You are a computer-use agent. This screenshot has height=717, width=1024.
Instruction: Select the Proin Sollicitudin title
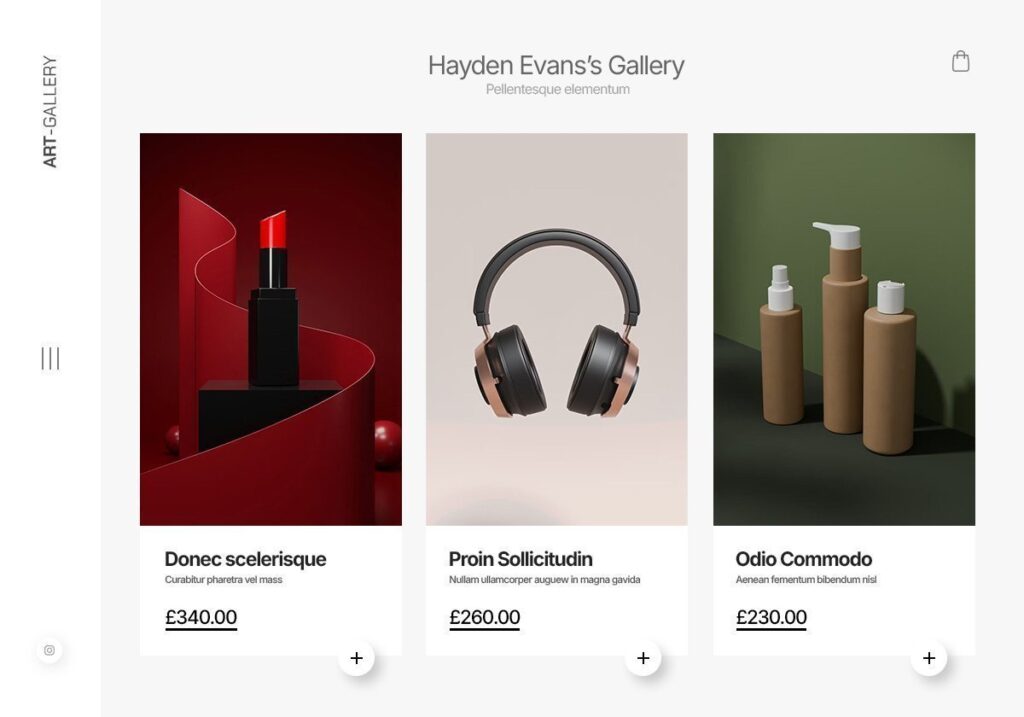[x=520, y=559]
